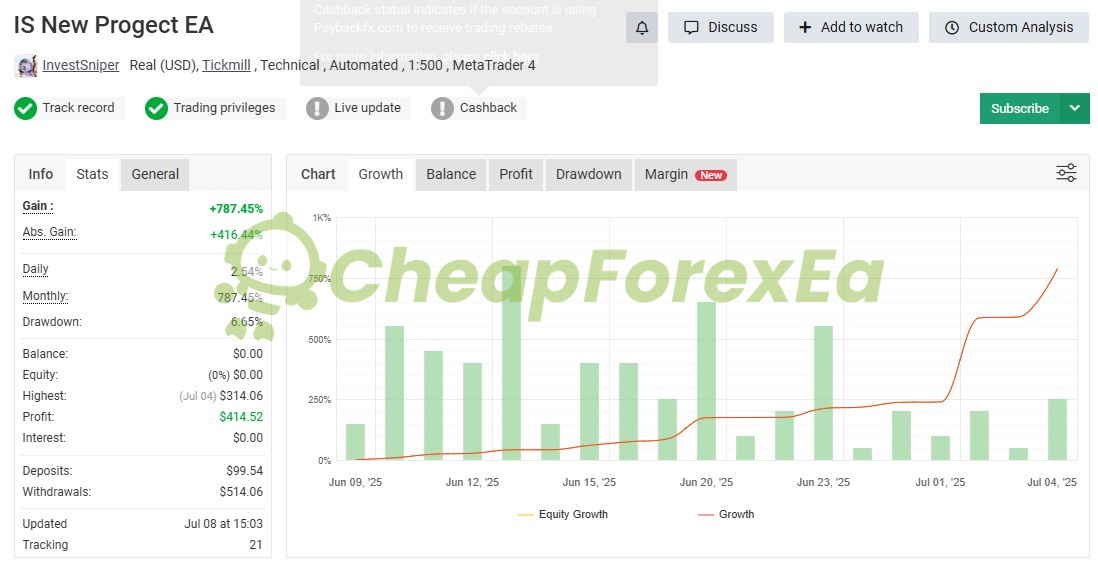Click the Drawdown 6.65% value
The height and width of the screenshot is (567, 1098).
tap(247, 322)
